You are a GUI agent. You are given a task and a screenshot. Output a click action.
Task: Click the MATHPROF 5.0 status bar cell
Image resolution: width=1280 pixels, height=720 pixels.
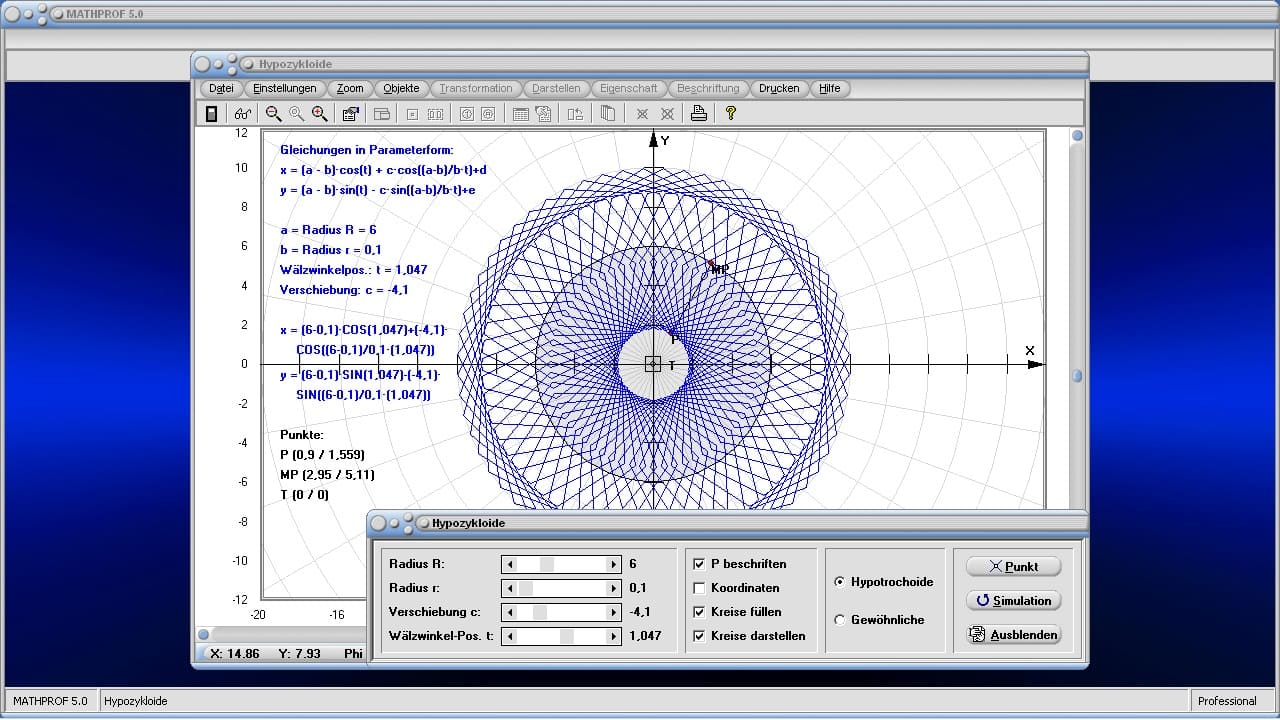click(51, 701)
